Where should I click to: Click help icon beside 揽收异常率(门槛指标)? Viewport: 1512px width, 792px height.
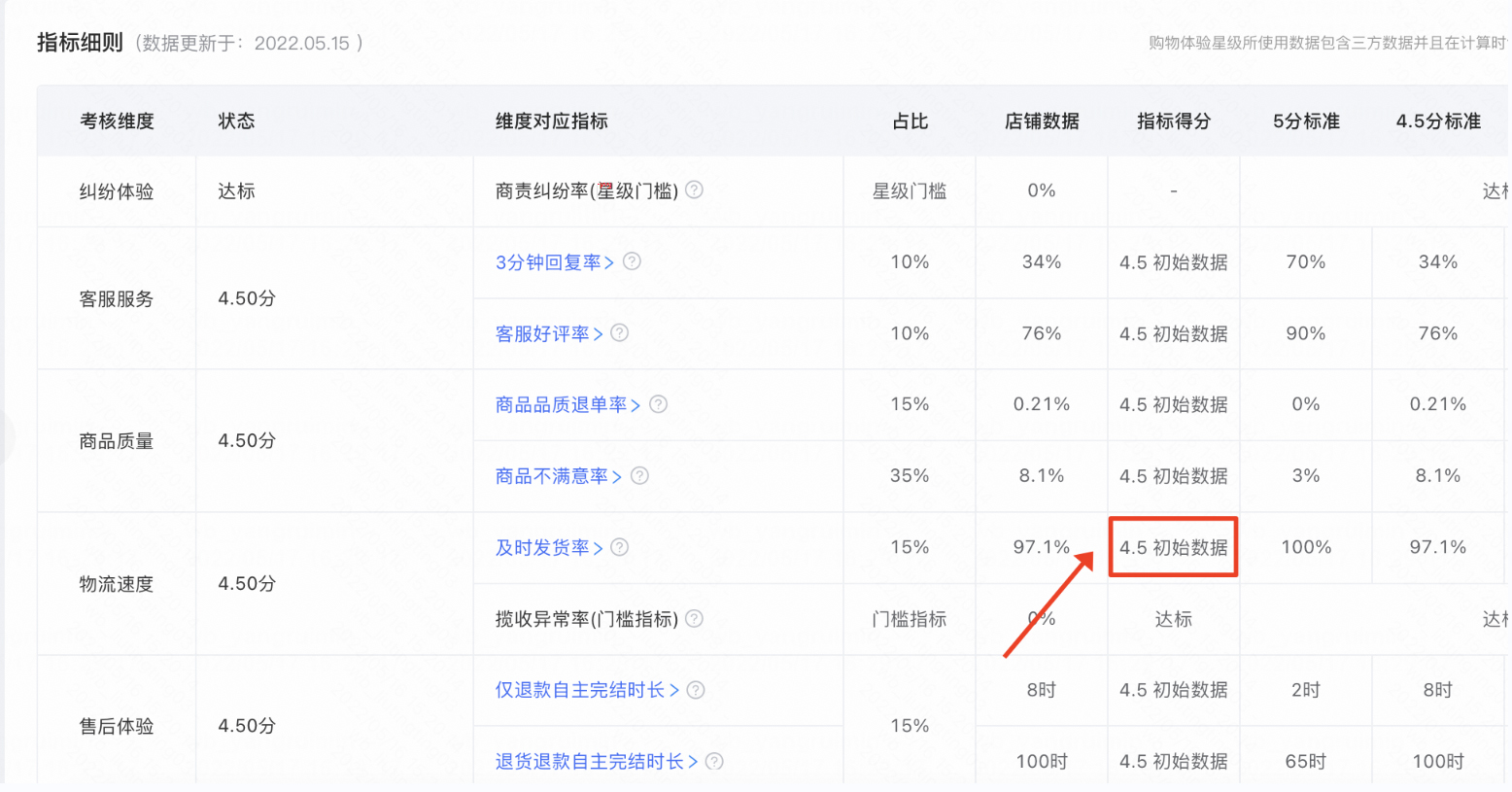coord(695,619)
